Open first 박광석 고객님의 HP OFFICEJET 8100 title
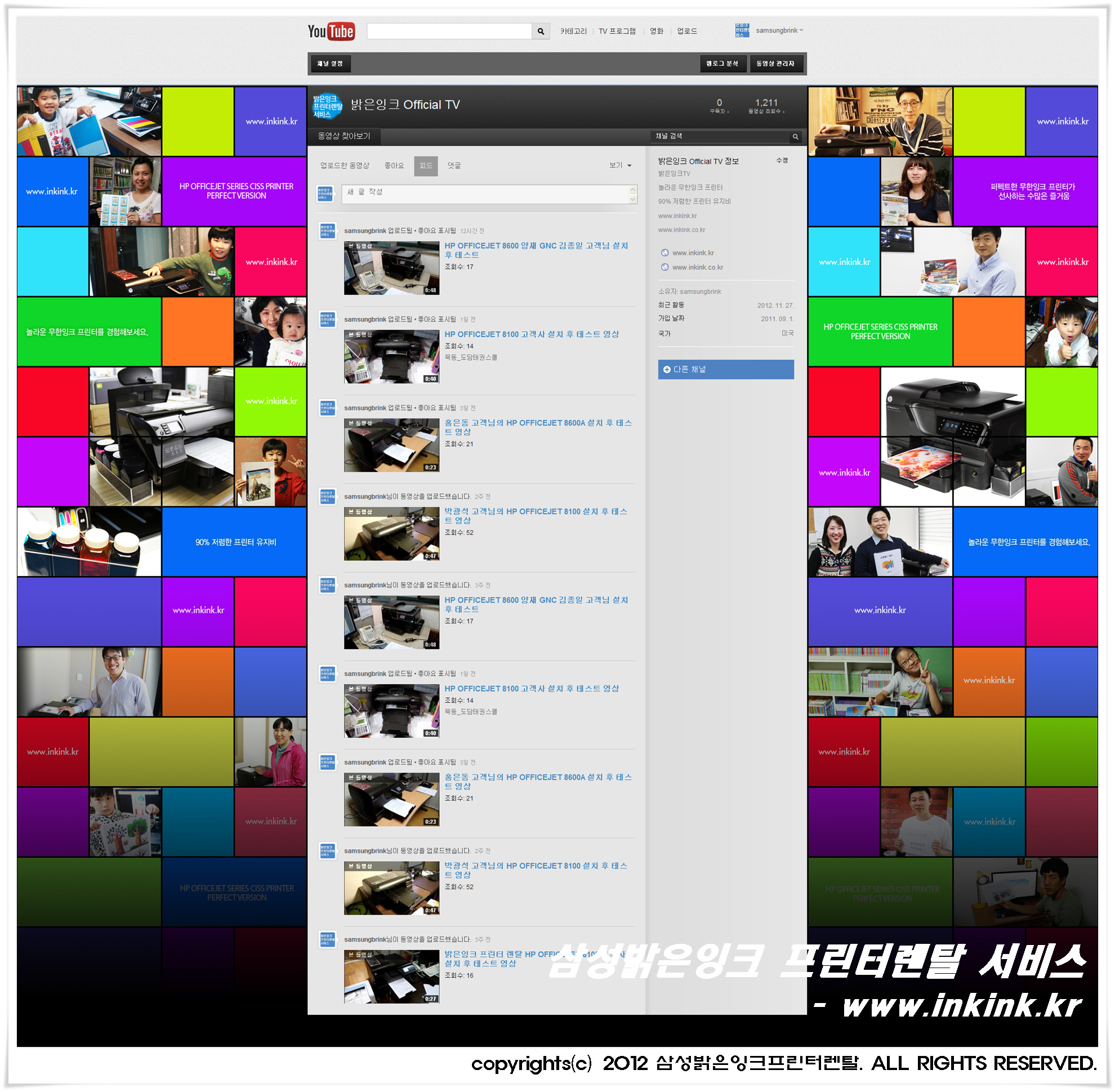This screenshot has height=1092, width=1115. pos(535,516)
